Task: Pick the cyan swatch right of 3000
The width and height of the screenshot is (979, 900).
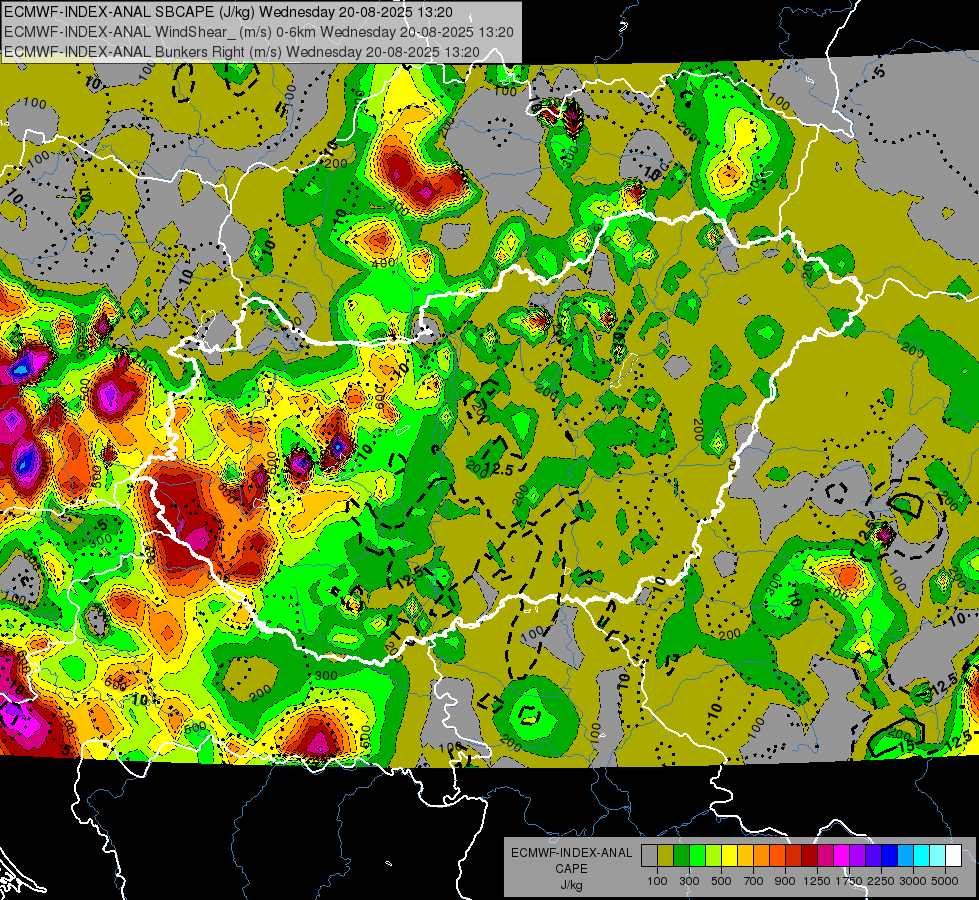Action: (x=922, y=856)
